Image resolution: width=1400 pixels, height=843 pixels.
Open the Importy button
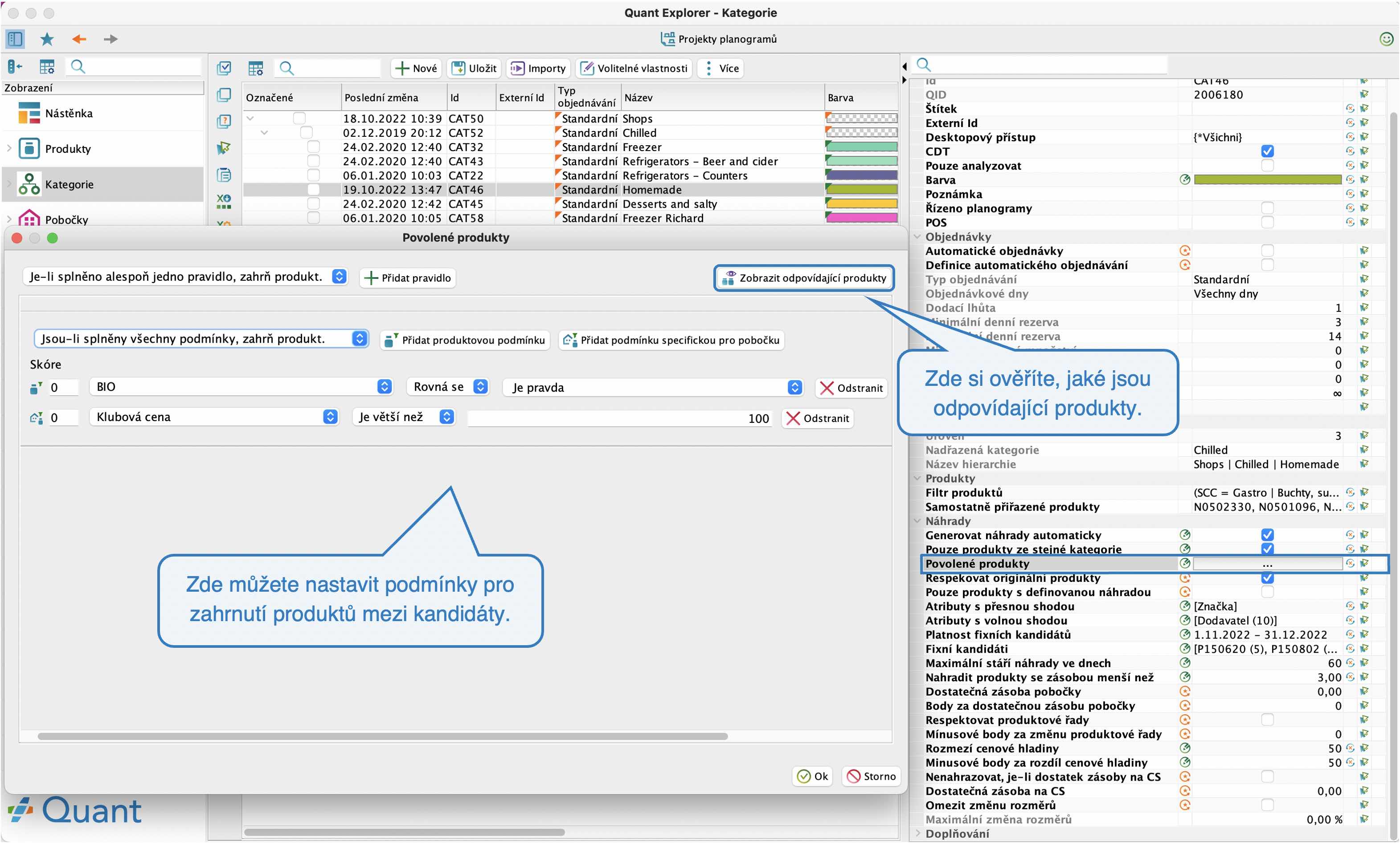click(x=538, y=68)
